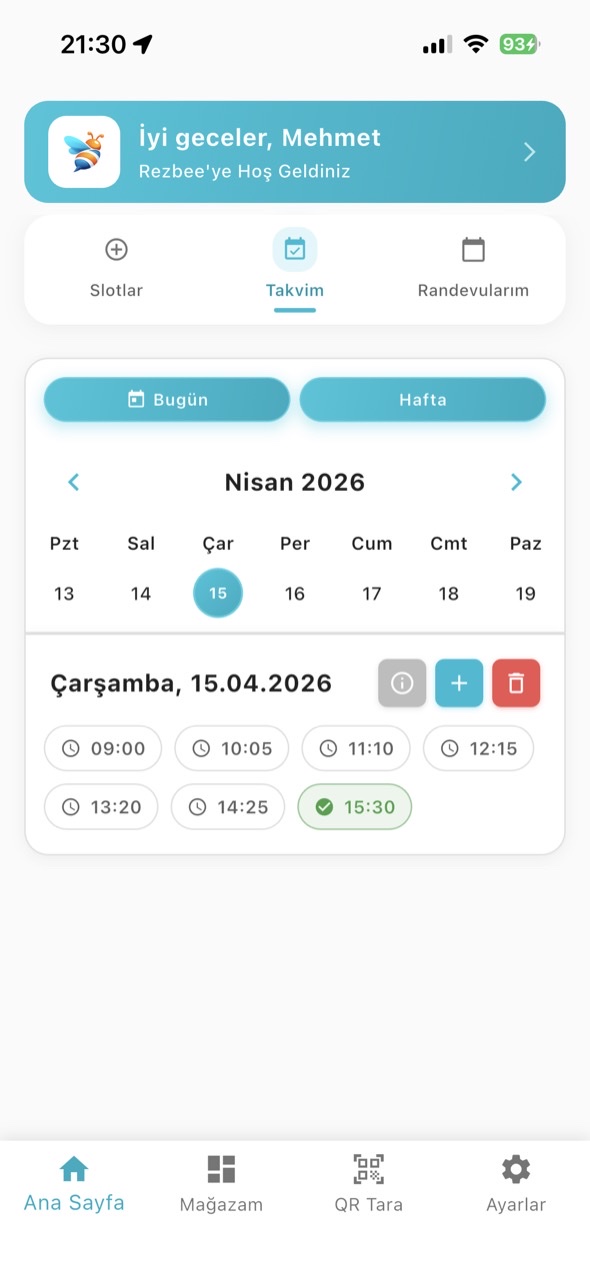Open Randevularım via the calendar icon
This screenshot has height=1279, width=590.
pyautogui.click(x=473, y=248)
